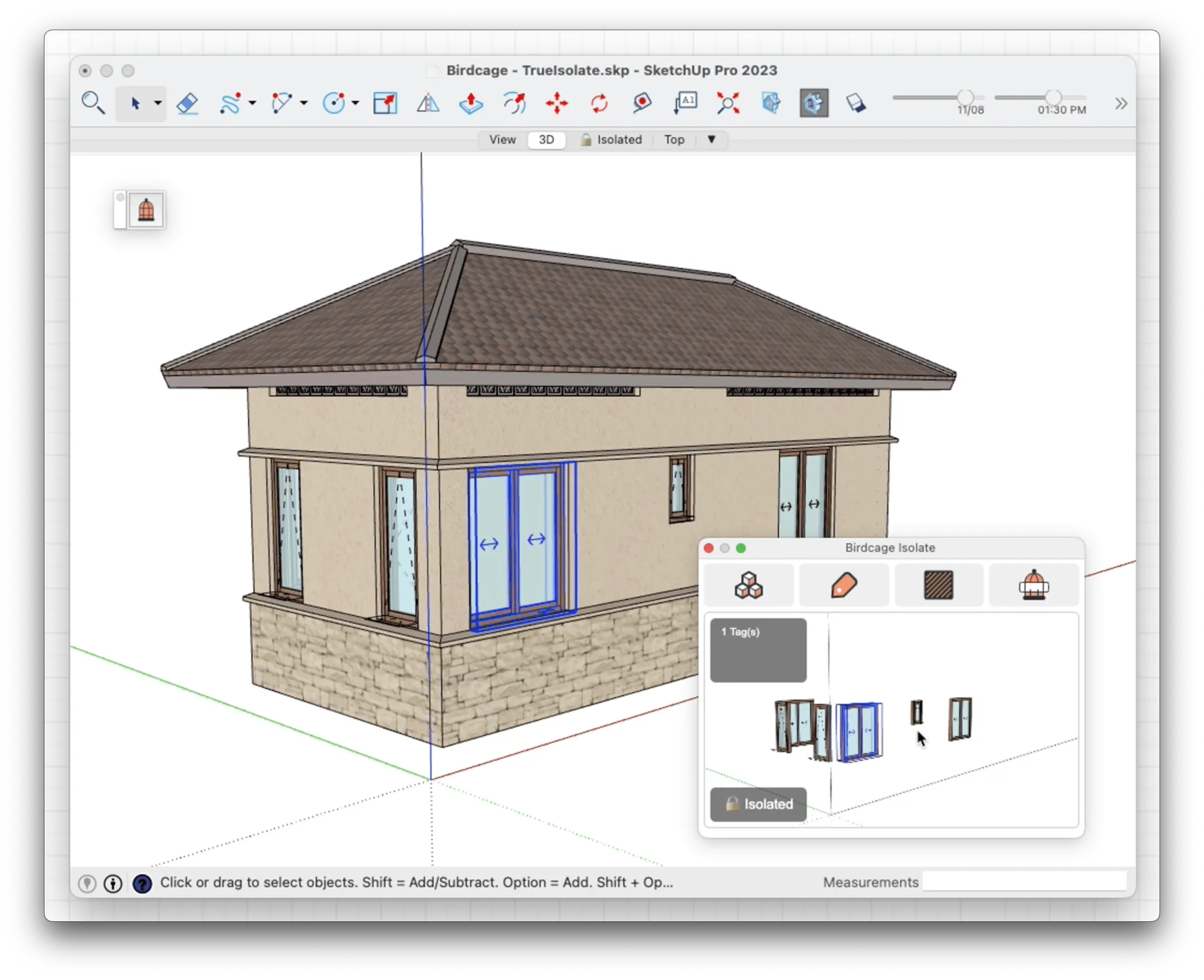1204x980 pixels.
Task: Click the Text label tool
Action: coord(685,103)
